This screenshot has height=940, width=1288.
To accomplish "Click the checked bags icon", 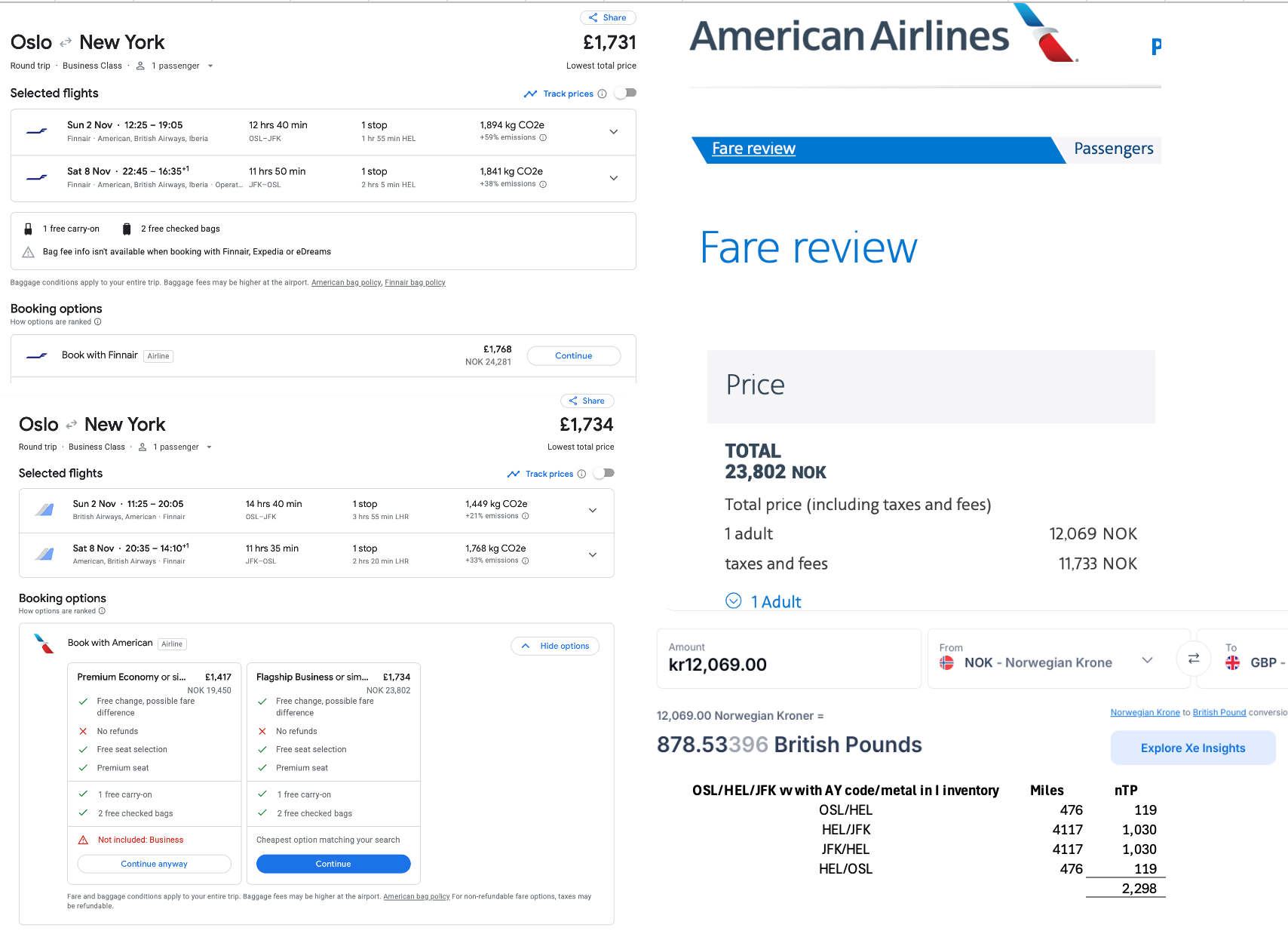I will pos(126,228).
